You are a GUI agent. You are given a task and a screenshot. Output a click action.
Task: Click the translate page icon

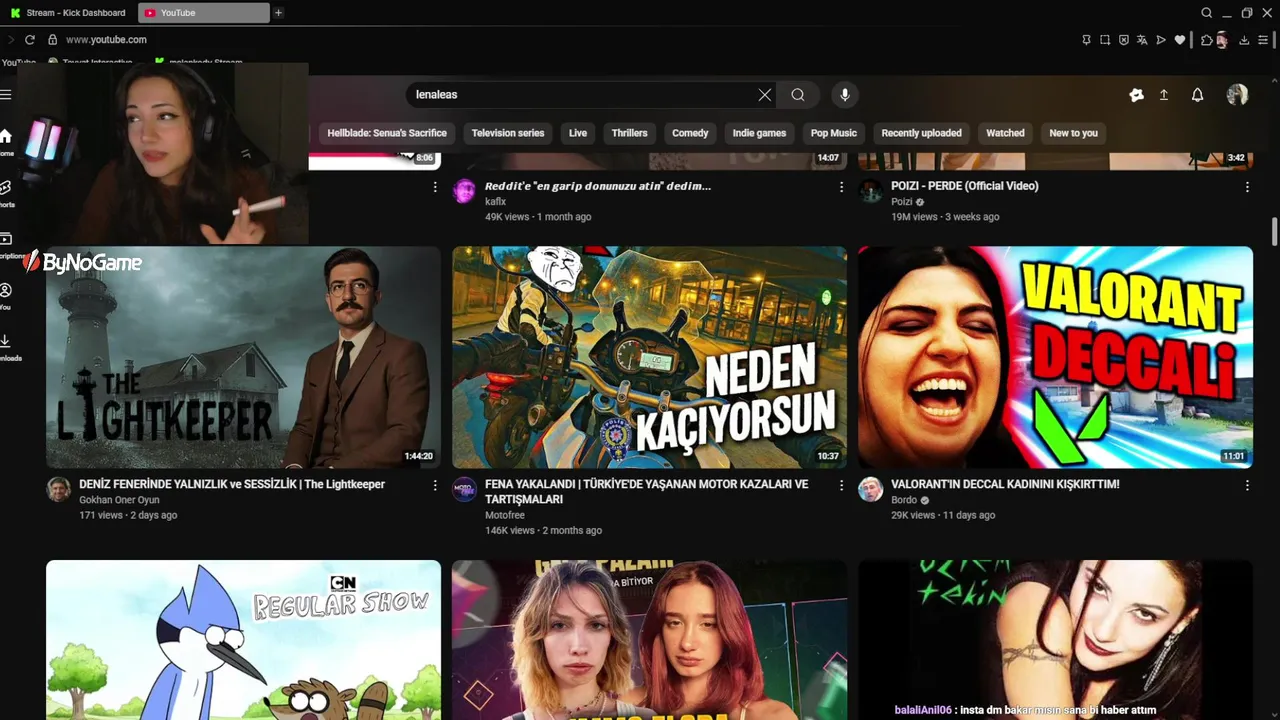1143,40
